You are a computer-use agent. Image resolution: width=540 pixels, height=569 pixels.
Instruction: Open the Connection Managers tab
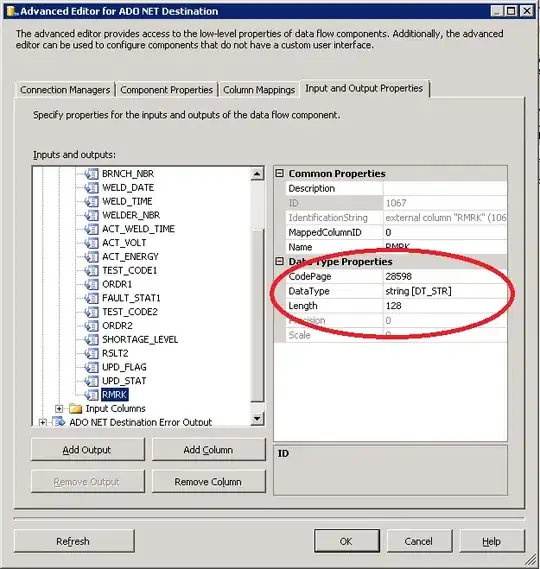(x=65, y=90)
